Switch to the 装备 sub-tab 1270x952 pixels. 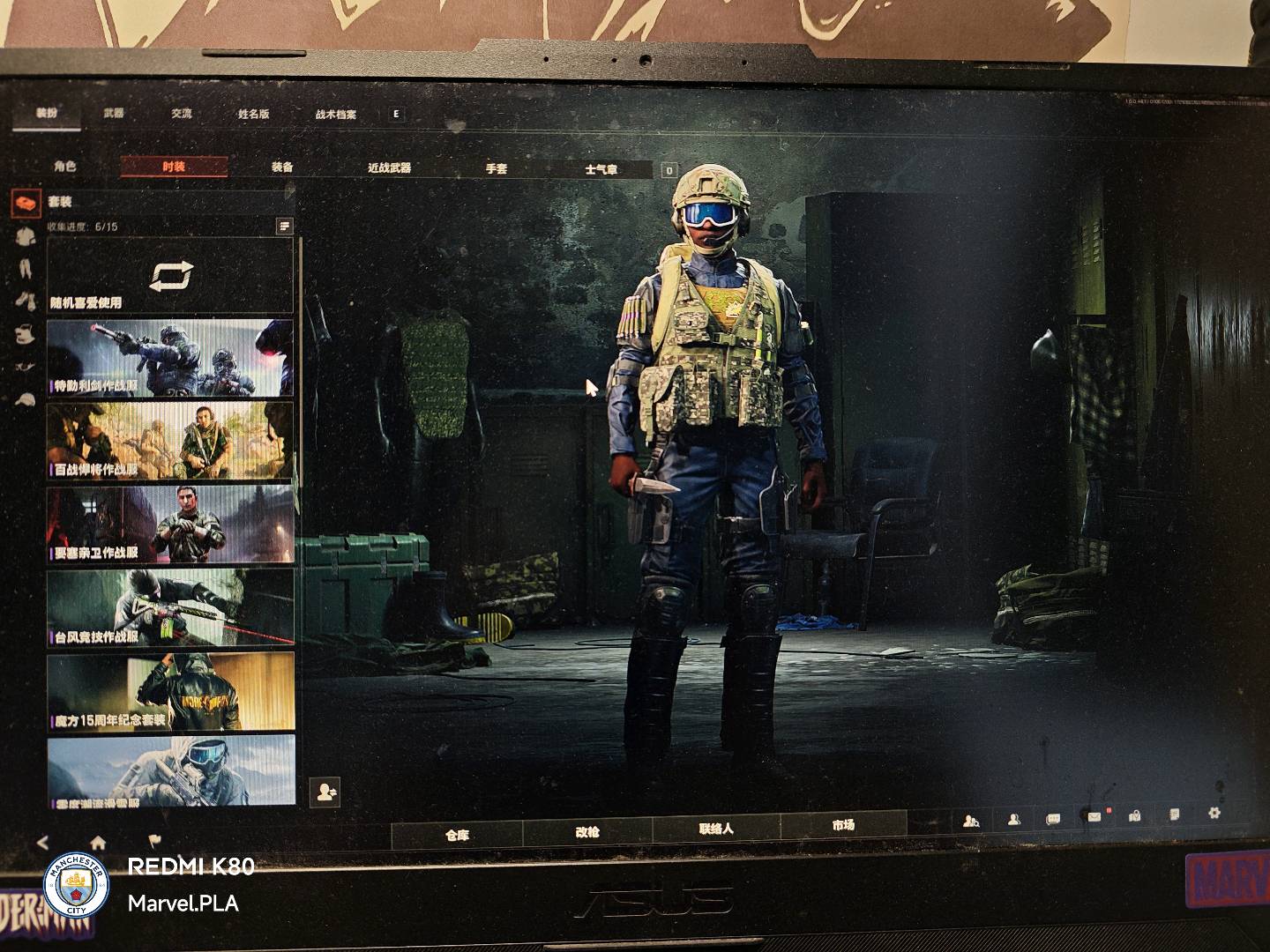[282, 167]
